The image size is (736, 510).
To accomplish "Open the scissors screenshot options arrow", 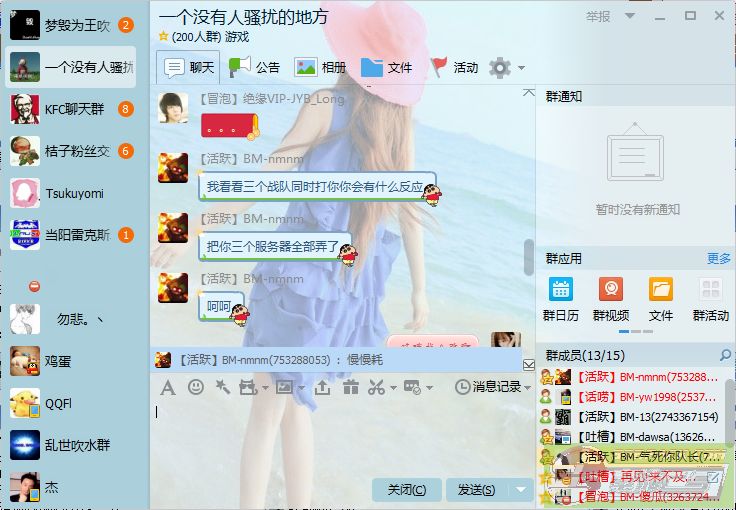I will (393, 387).
